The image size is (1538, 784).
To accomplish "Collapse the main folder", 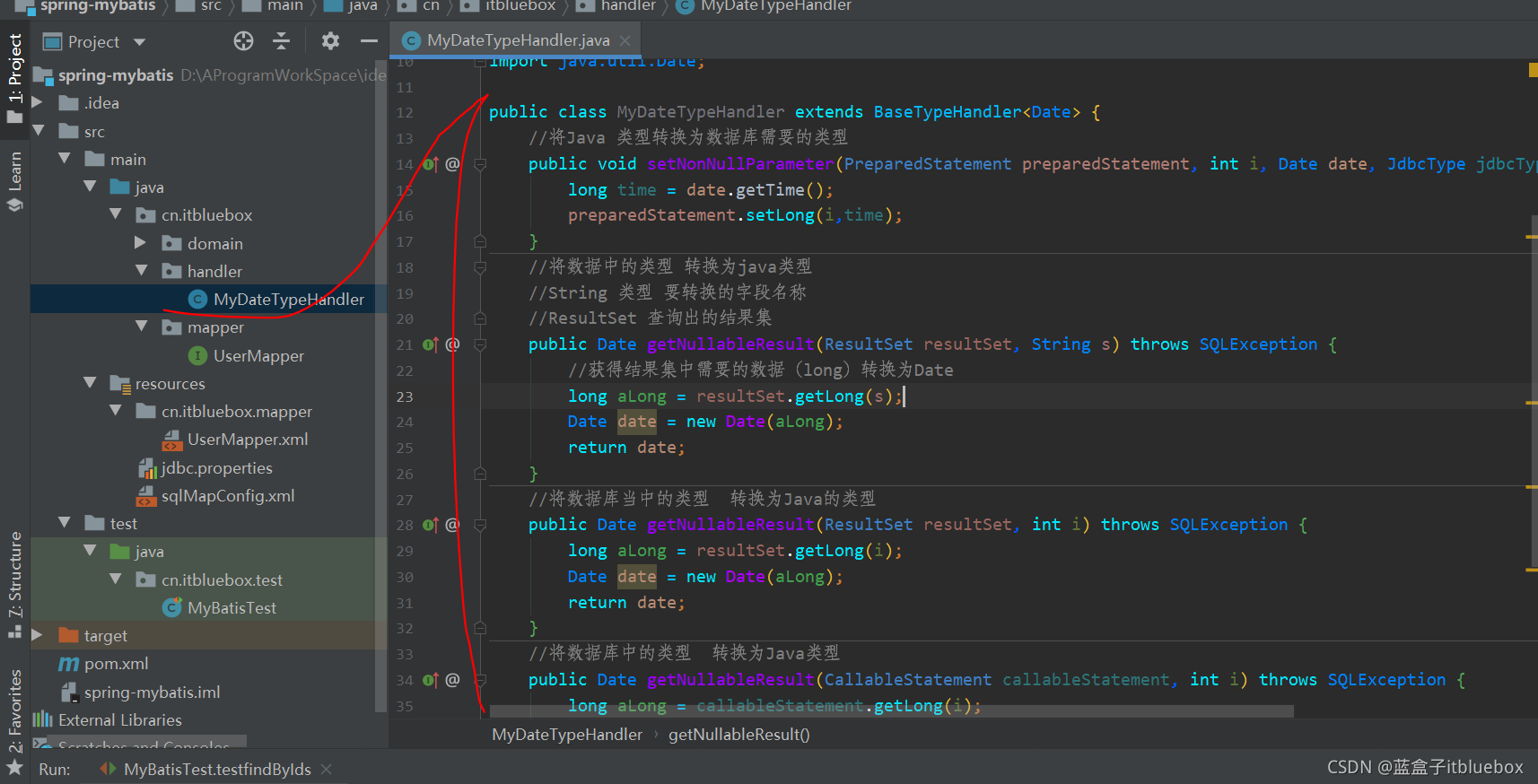I will [65, 159].
